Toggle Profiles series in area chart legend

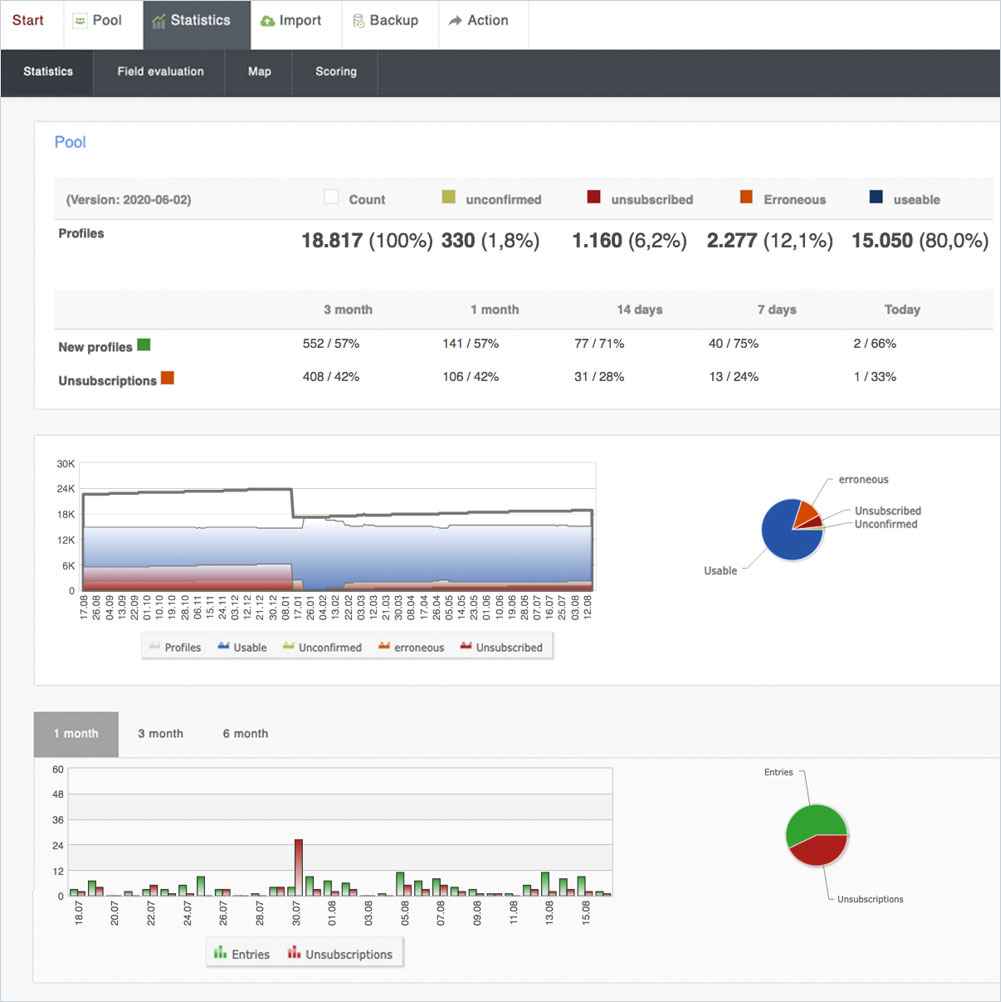175,647
